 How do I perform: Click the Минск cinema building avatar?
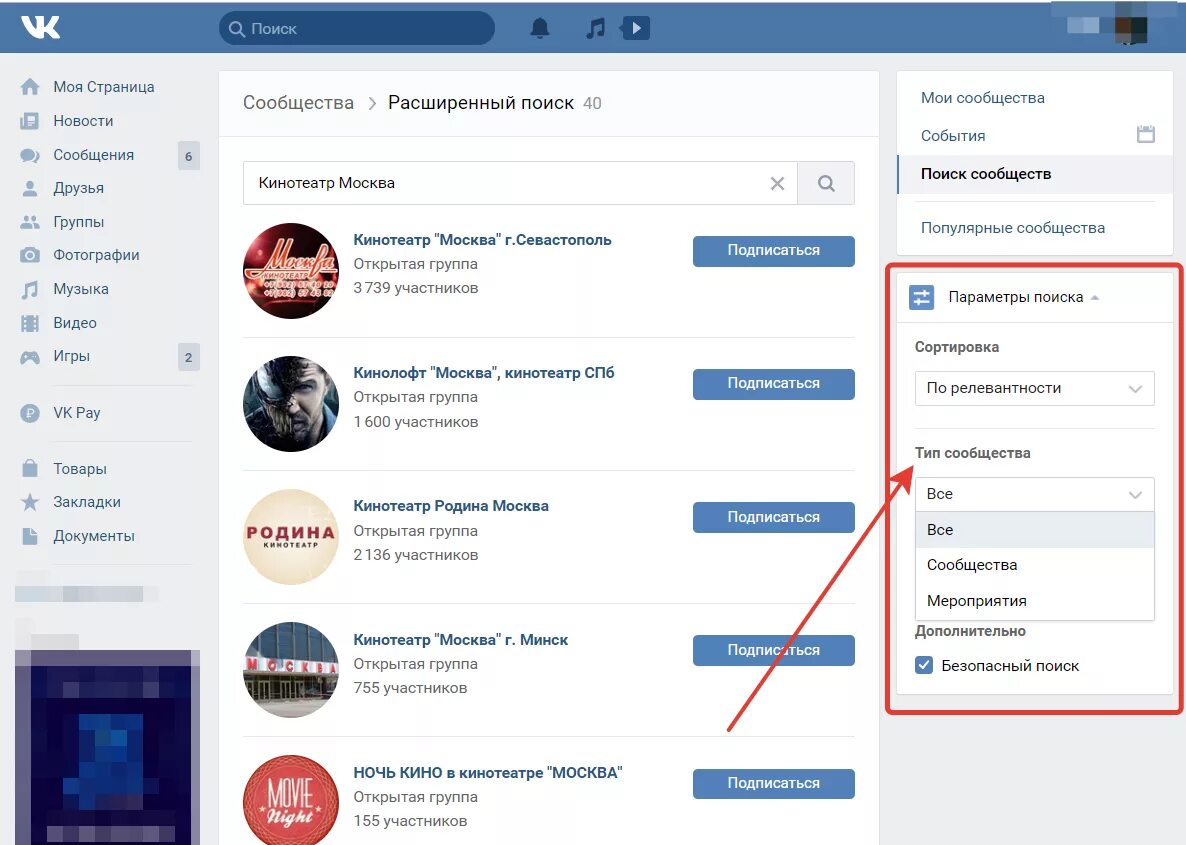[290, 670]
